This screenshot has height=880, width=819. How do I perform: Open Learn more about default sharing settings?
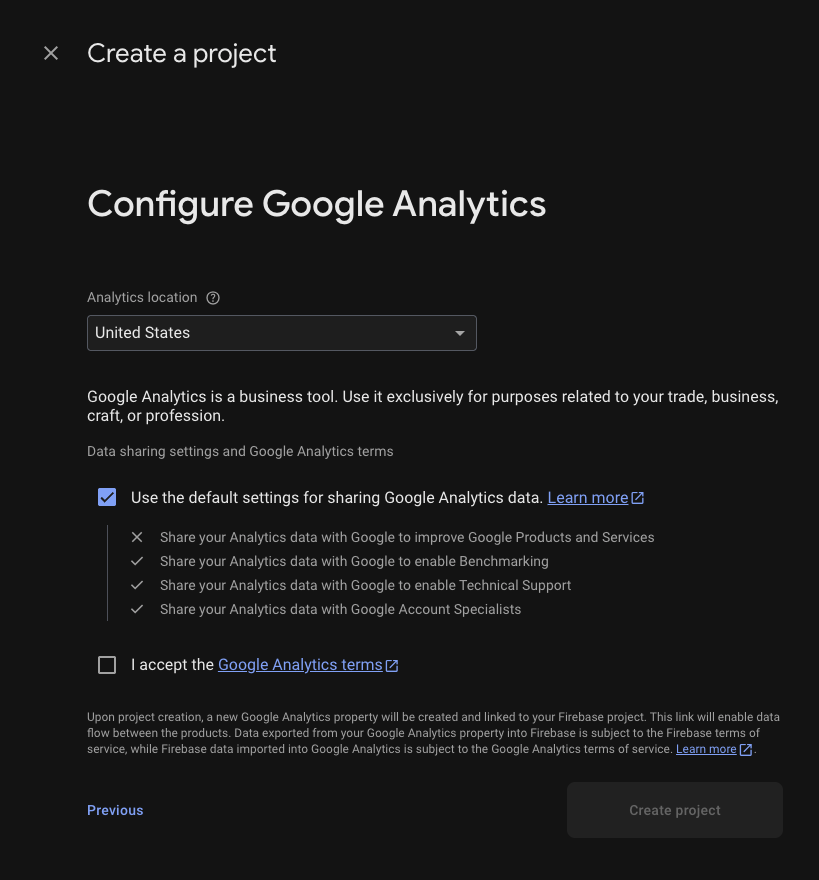[588, 498]
